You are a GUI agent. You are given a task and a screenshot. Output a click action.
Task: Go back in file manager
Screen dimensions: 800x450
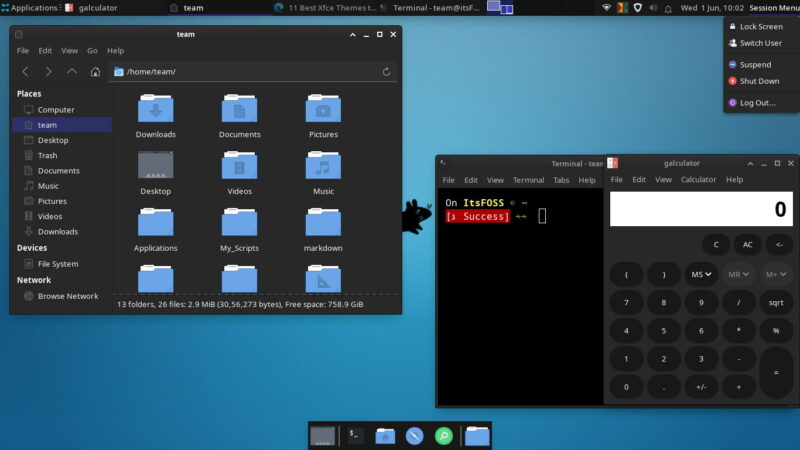(x=26, y=72)
